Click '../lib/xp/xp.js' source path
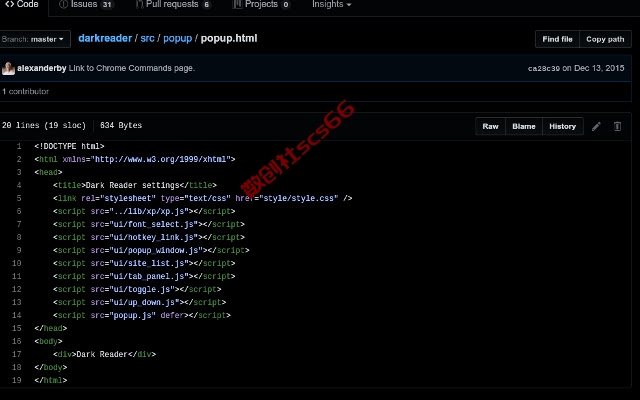 (149, 211)
